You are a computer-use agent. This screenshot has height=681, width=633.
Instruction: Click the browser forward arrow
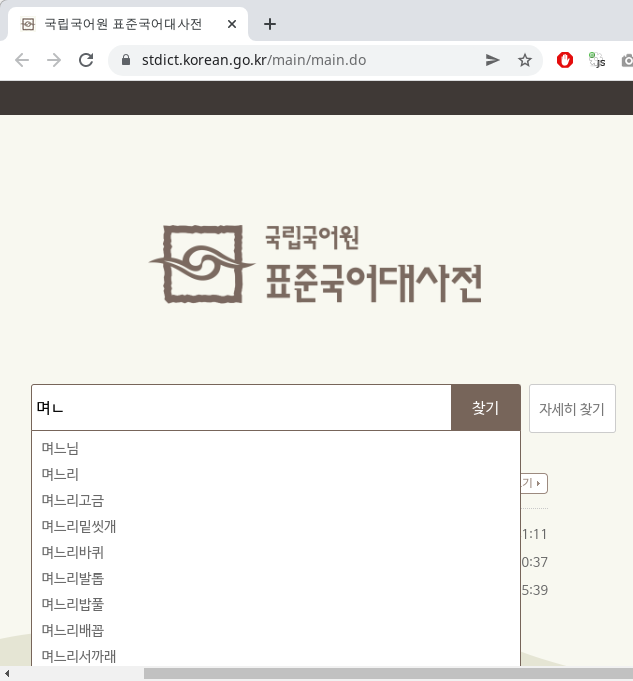coord(54,60)
